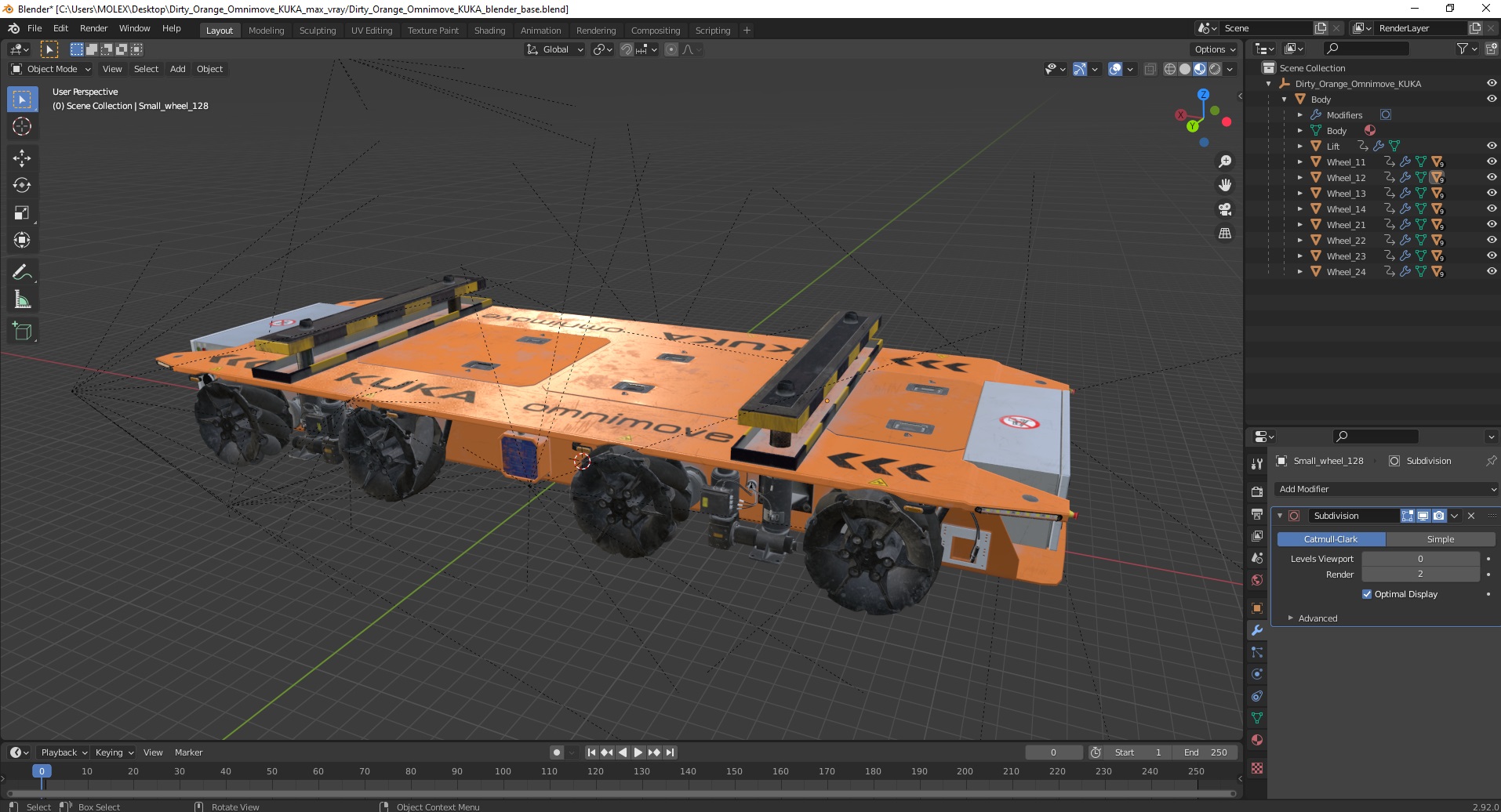
Task: Adjust Render levels value field
Action: coord(1420,575)
